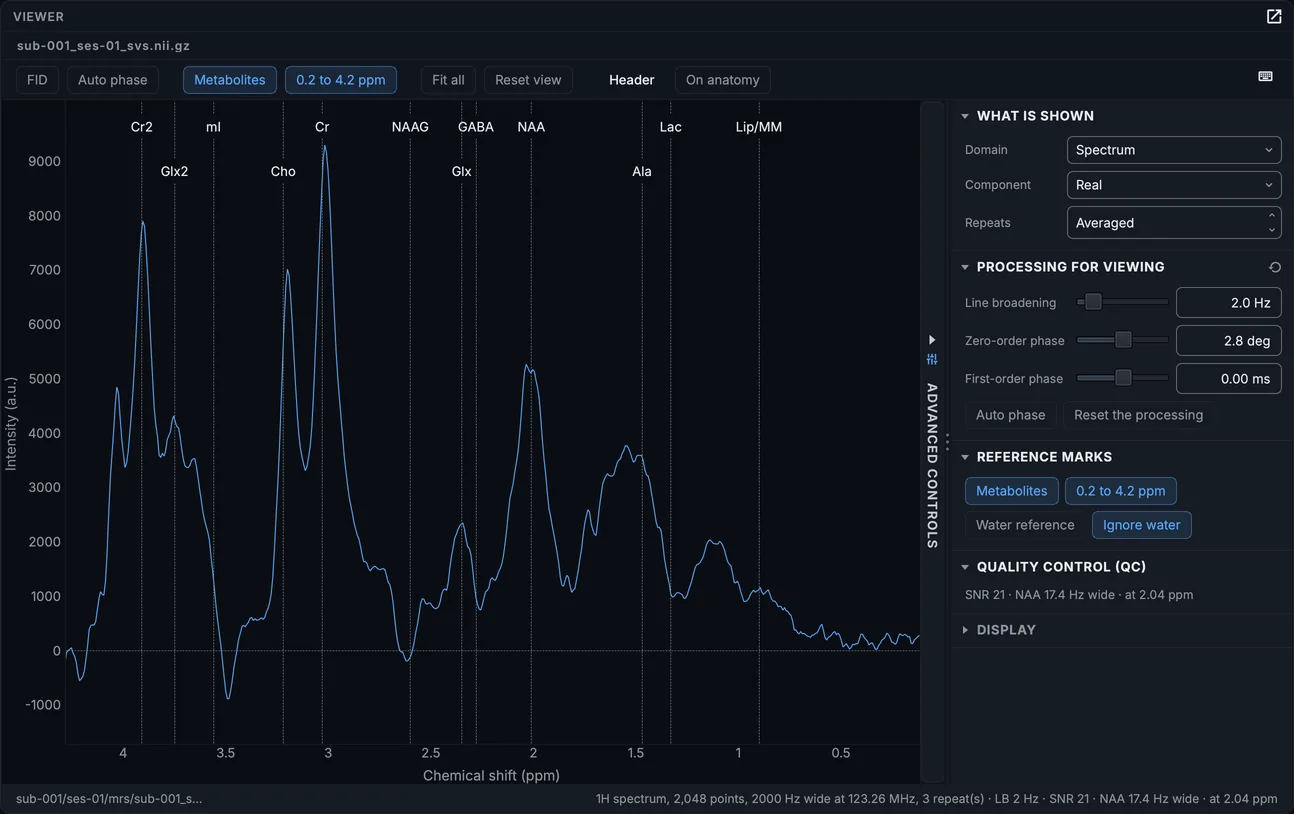Toggle Ignore water option
1294x814 pixels.
tap(1142, 525)
